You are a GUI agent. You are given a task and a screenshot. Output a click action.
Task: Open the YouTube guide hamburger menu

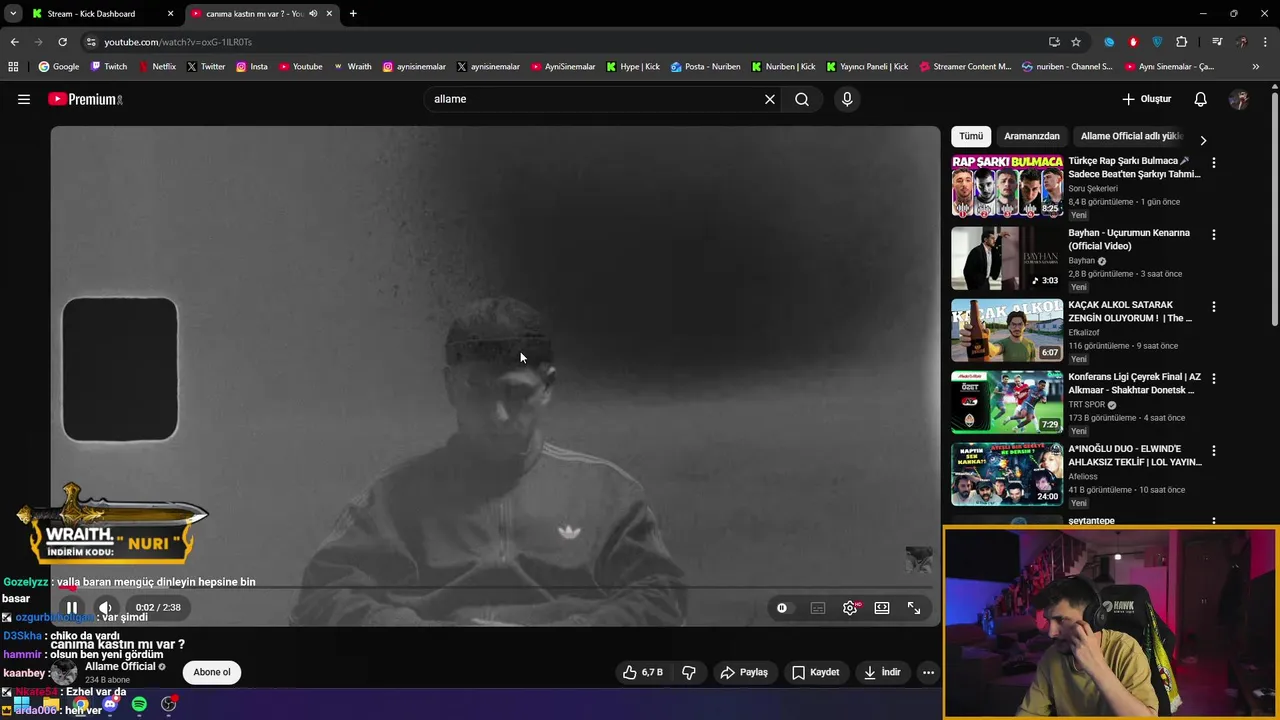tap(24, 99)
